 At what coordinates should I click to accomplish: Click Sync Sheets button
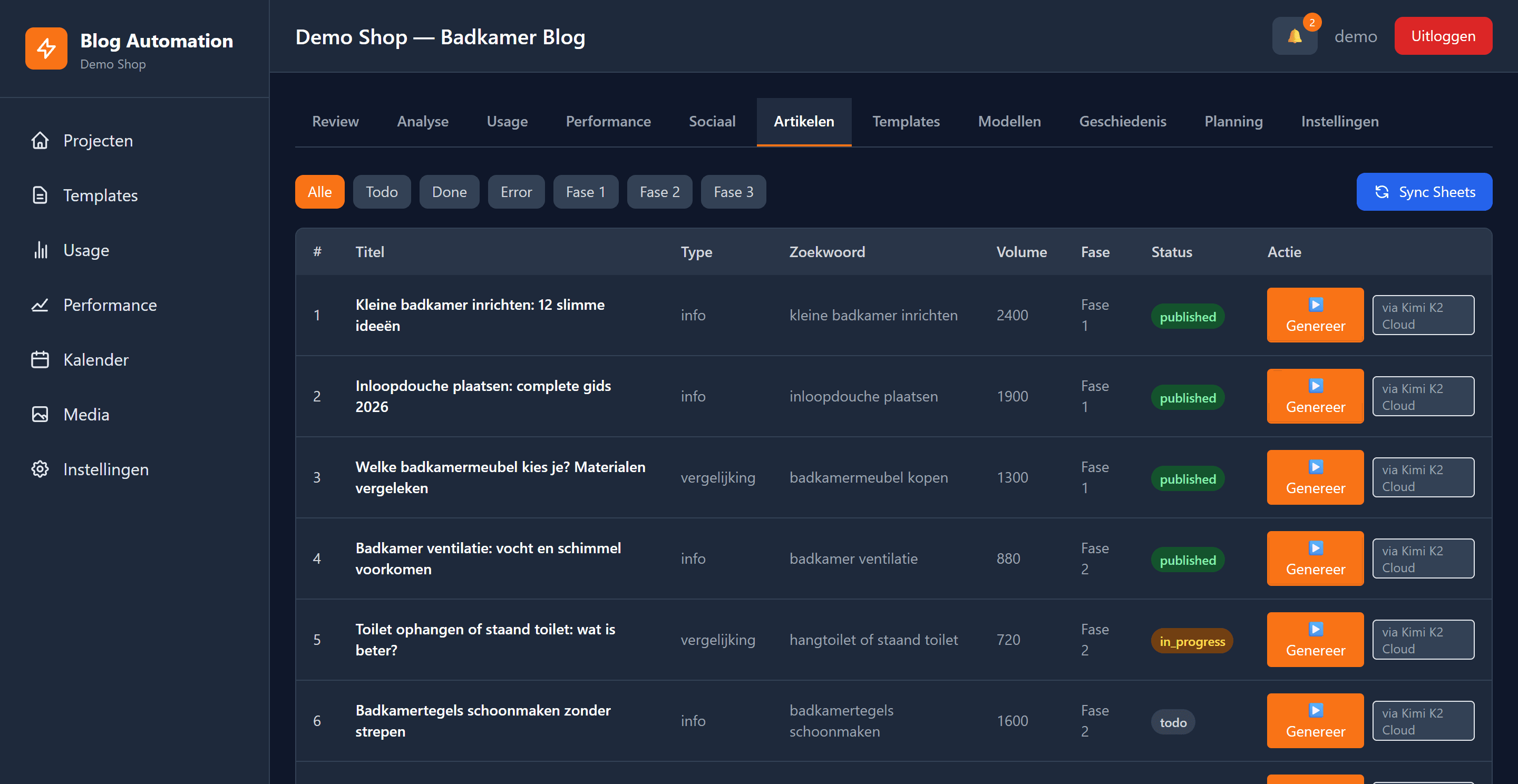(x=1424, y=192)
